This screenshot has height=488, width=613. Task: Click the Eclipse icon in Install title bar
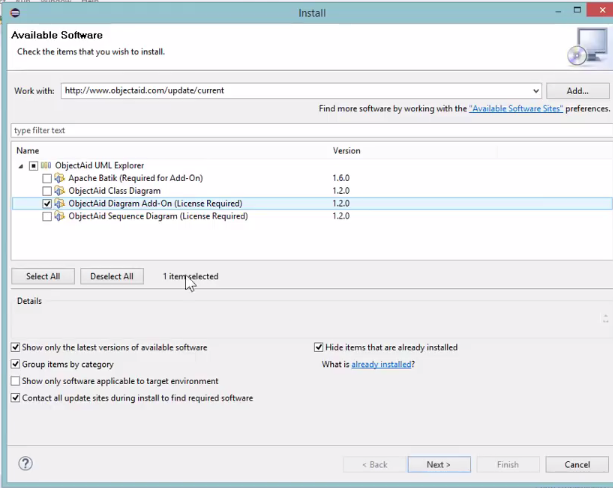click(x=15, y=13)
